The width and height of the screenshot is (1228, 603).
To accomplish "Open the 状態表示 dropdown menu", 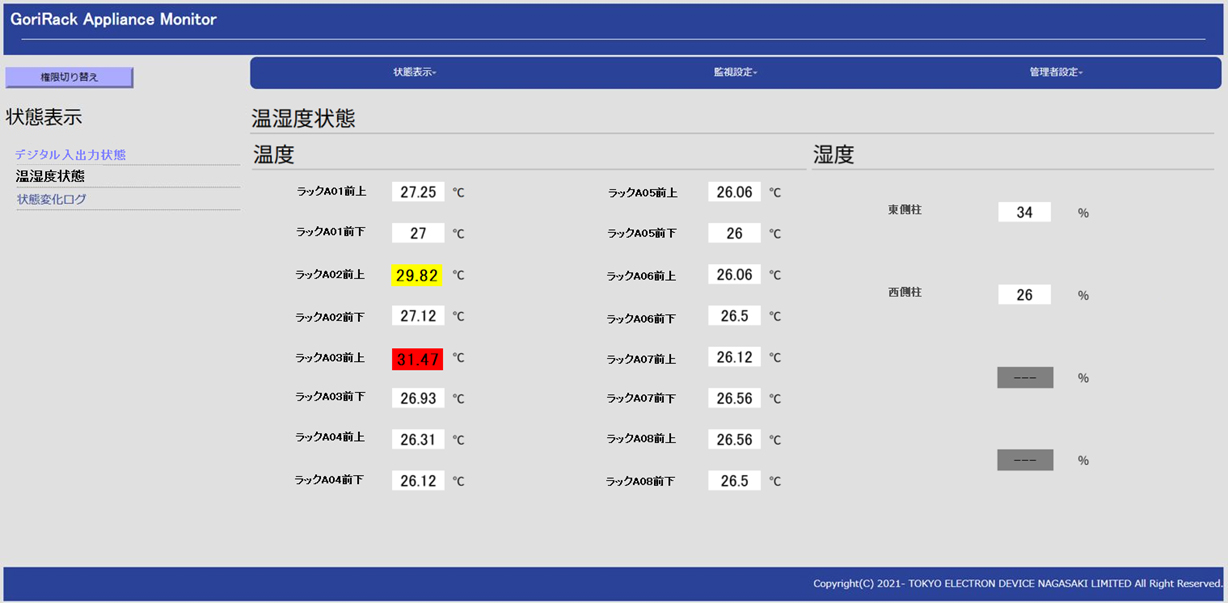I will 415,72.
